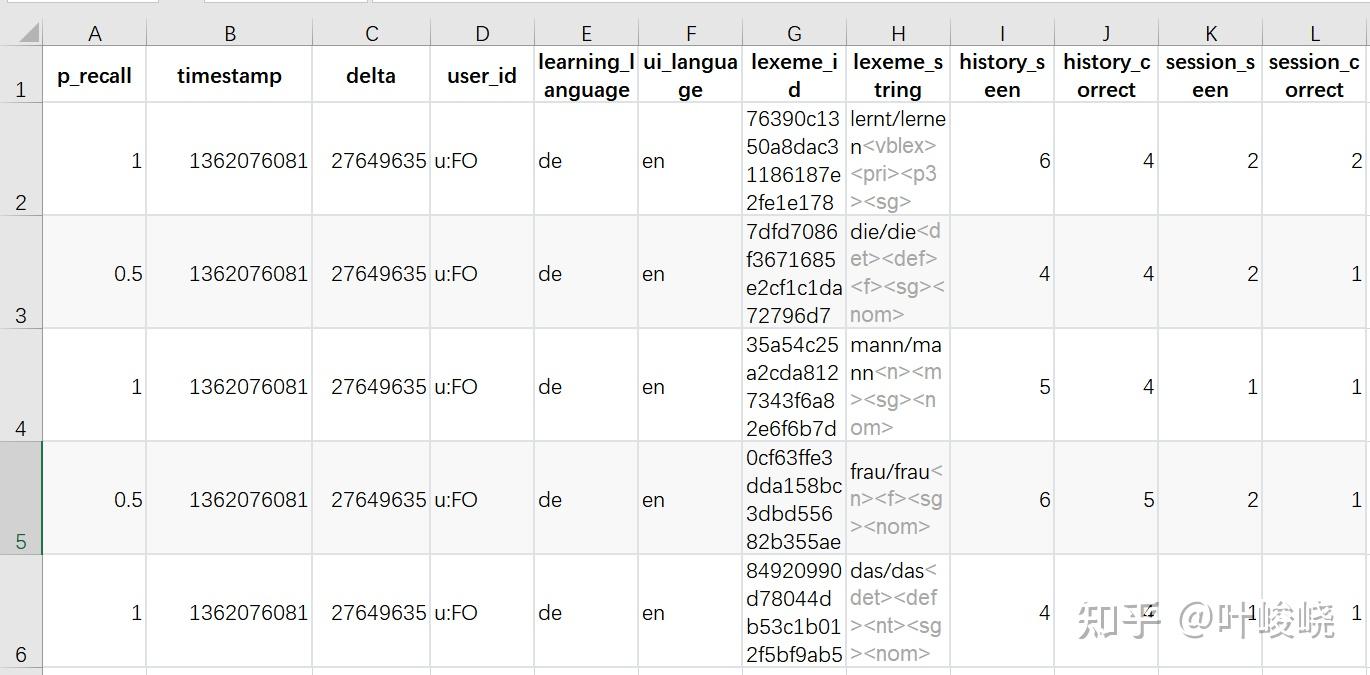Click the column G header
1370x675 pixels.
tap(794, 34)
